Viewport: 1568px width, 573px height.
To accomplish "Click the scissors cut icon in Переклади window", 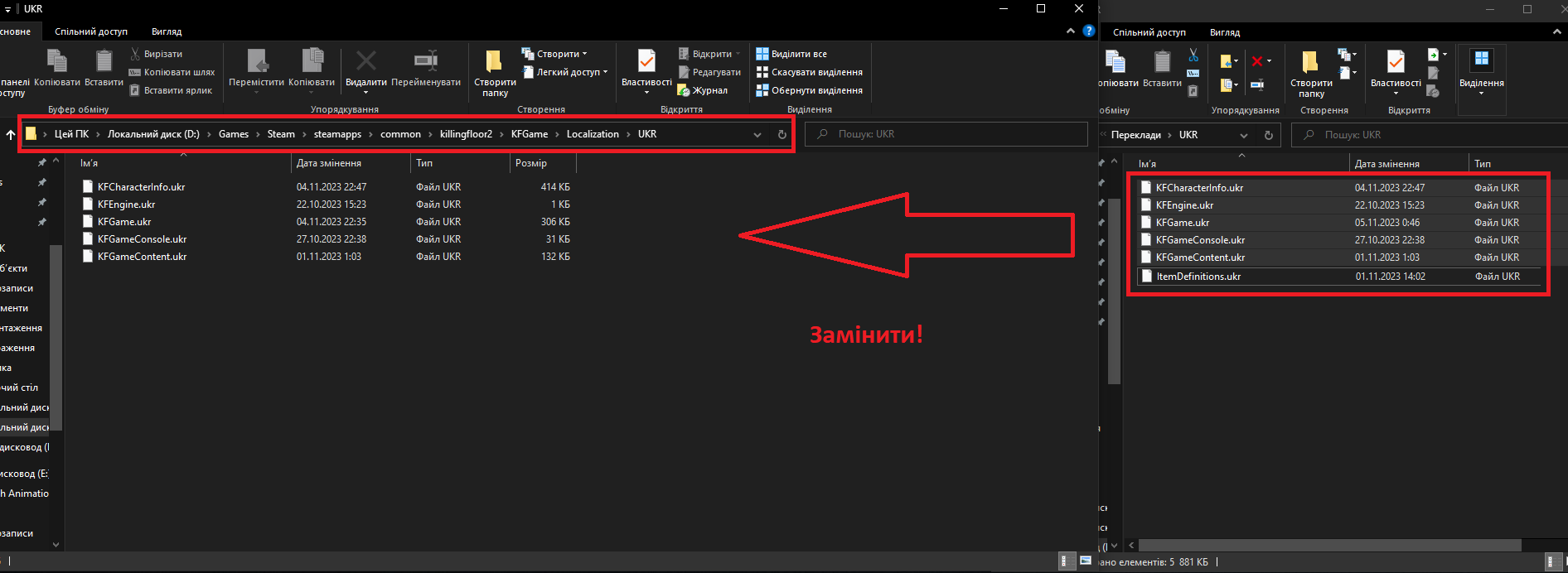I will [1193, 55].
